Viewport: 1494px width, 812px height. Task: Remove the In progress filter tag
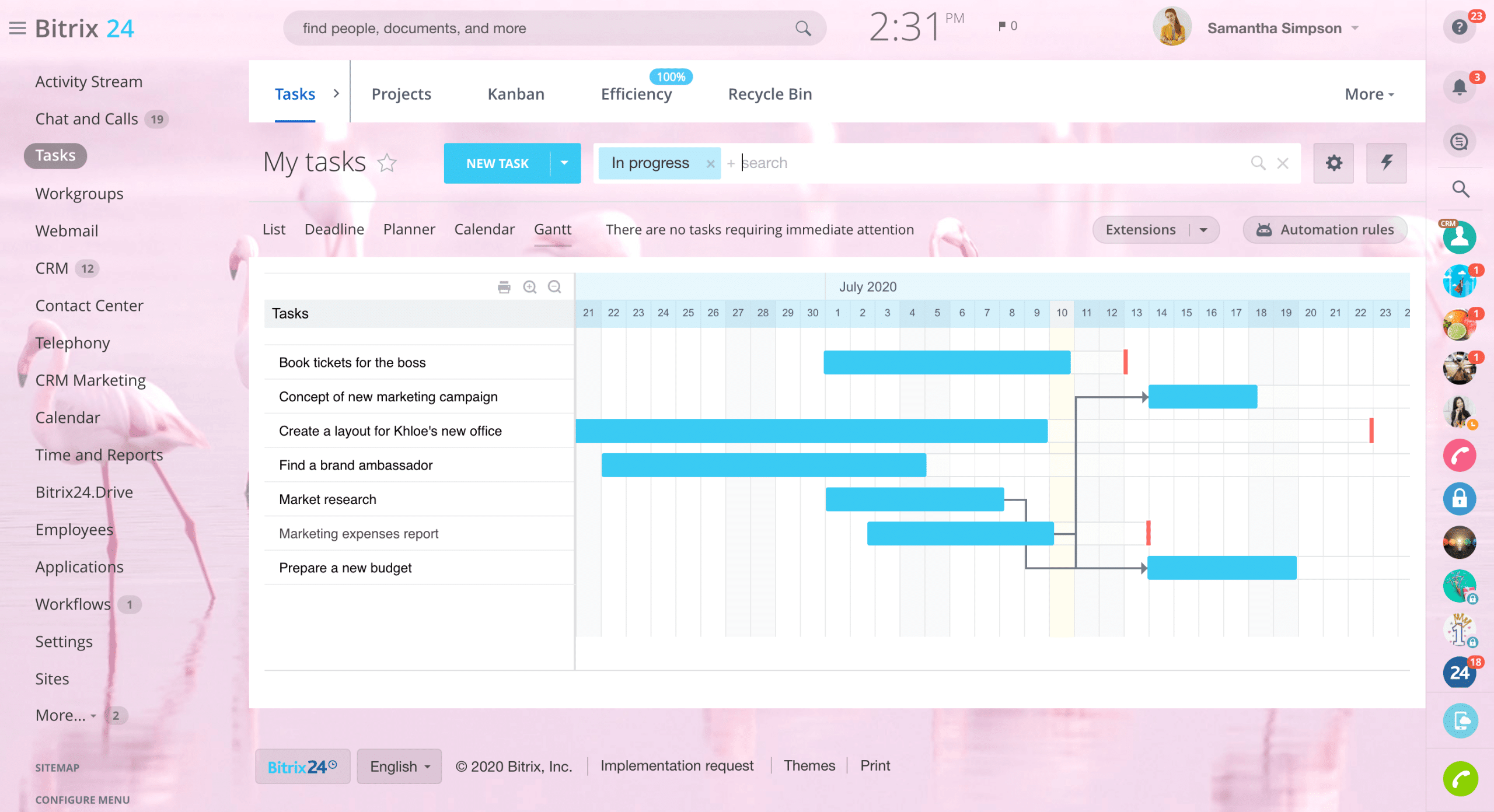(x=709, y=163)
